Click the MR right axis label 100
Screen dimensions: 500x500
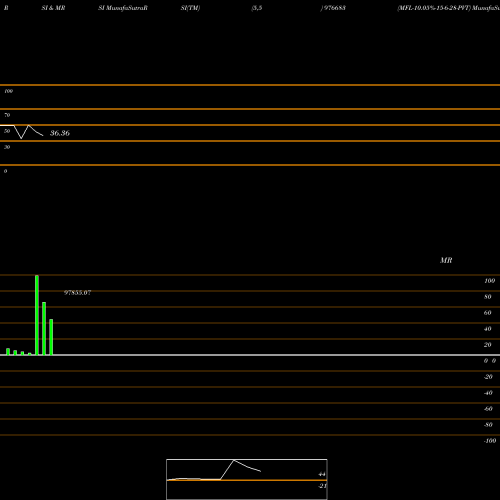tap(489, 281)
